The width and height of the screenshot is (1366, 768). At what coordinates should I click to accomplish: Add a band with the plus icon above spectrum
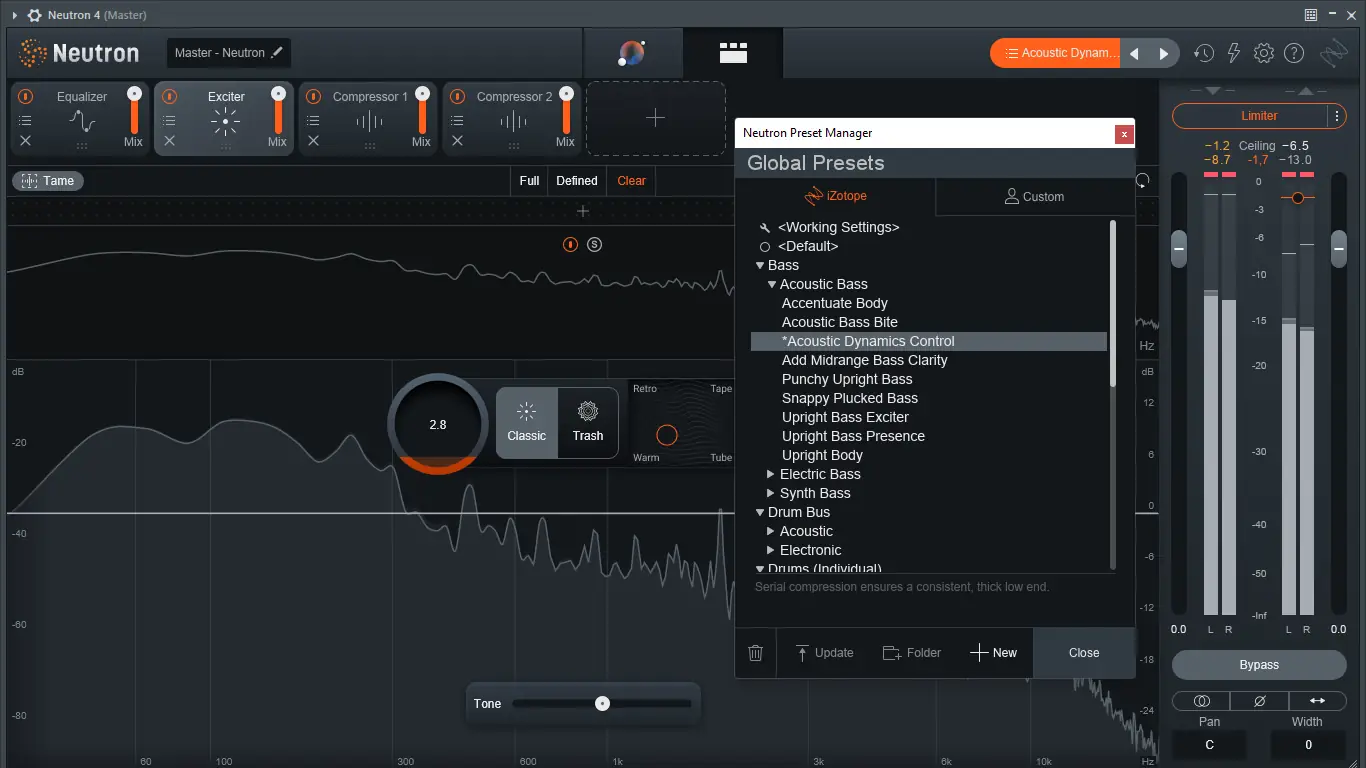(583, 211)
